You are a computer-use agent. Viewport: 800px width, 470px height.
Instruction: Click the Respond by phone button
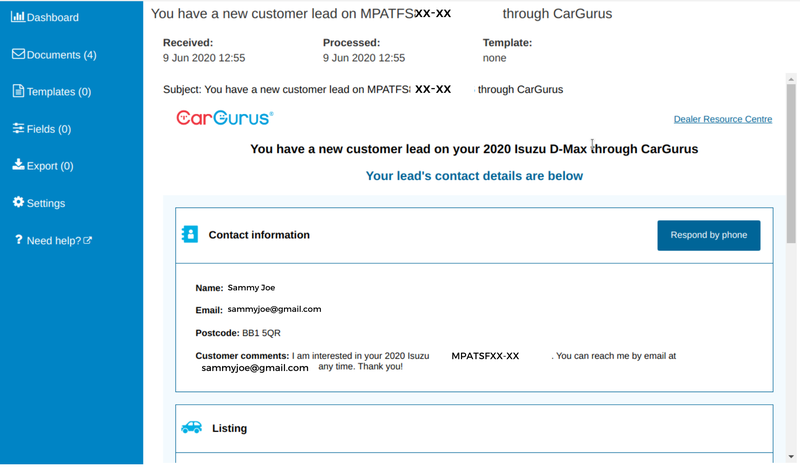coord(709,235)
